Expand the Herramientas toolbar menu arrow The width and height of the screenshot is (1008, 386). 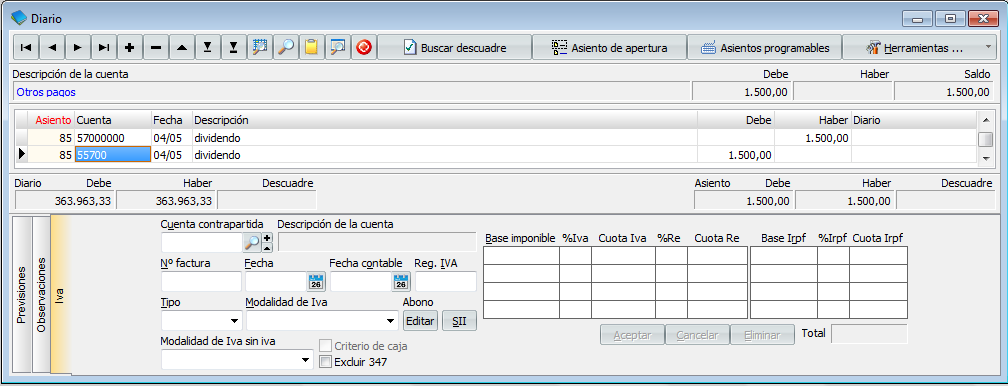pyautogui.click(x=988, y=48)
